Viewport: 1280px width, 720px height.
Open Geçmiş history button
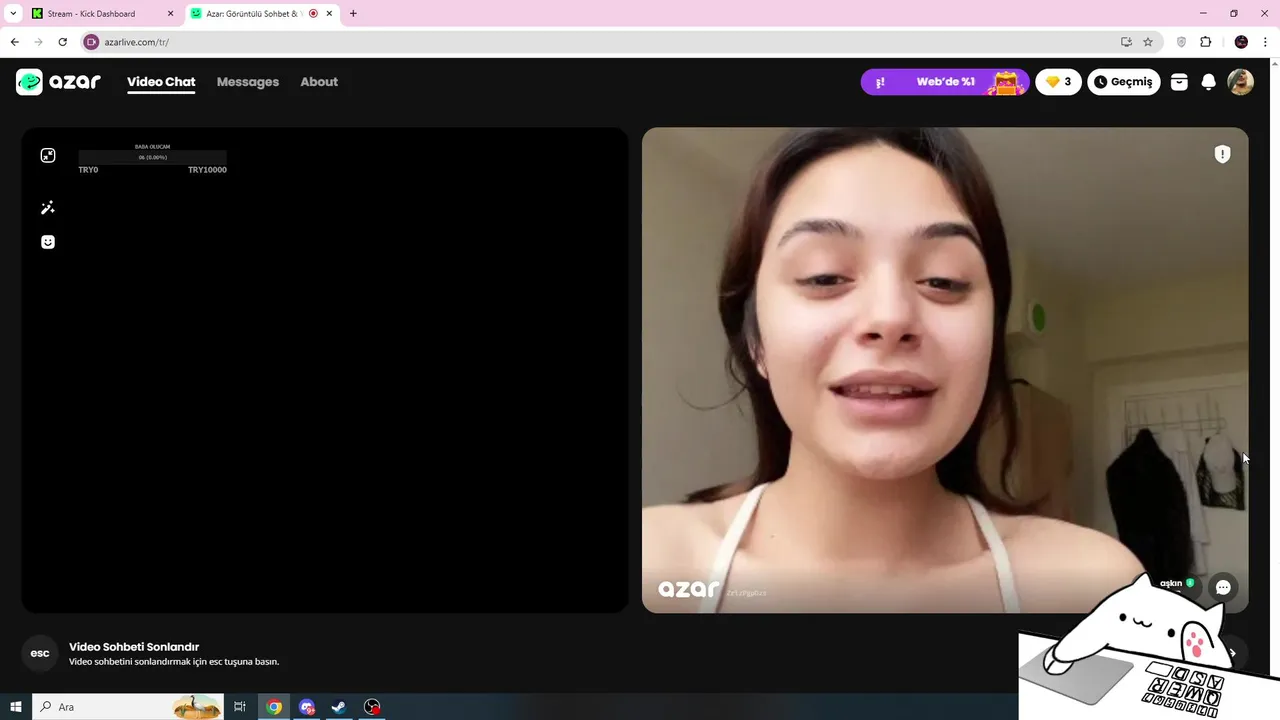click(x=1124, y=82)
